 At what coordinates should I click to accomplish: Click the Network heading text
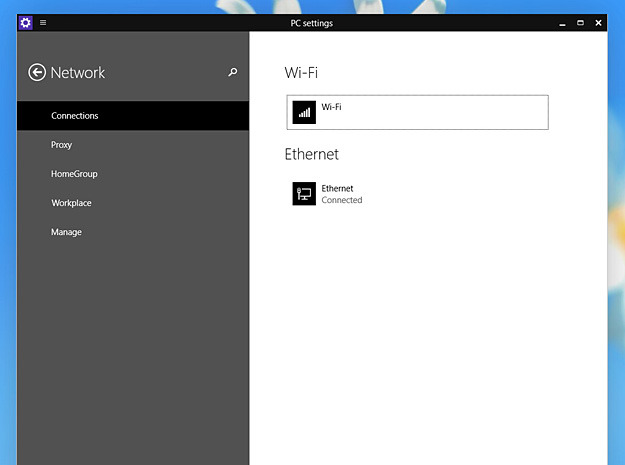pos(78,73)
